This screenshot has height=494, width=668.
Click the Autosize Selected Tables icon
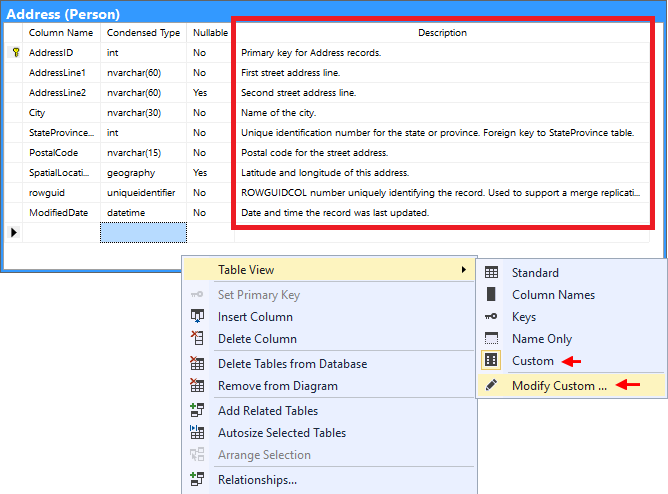[x=197, y=433]
